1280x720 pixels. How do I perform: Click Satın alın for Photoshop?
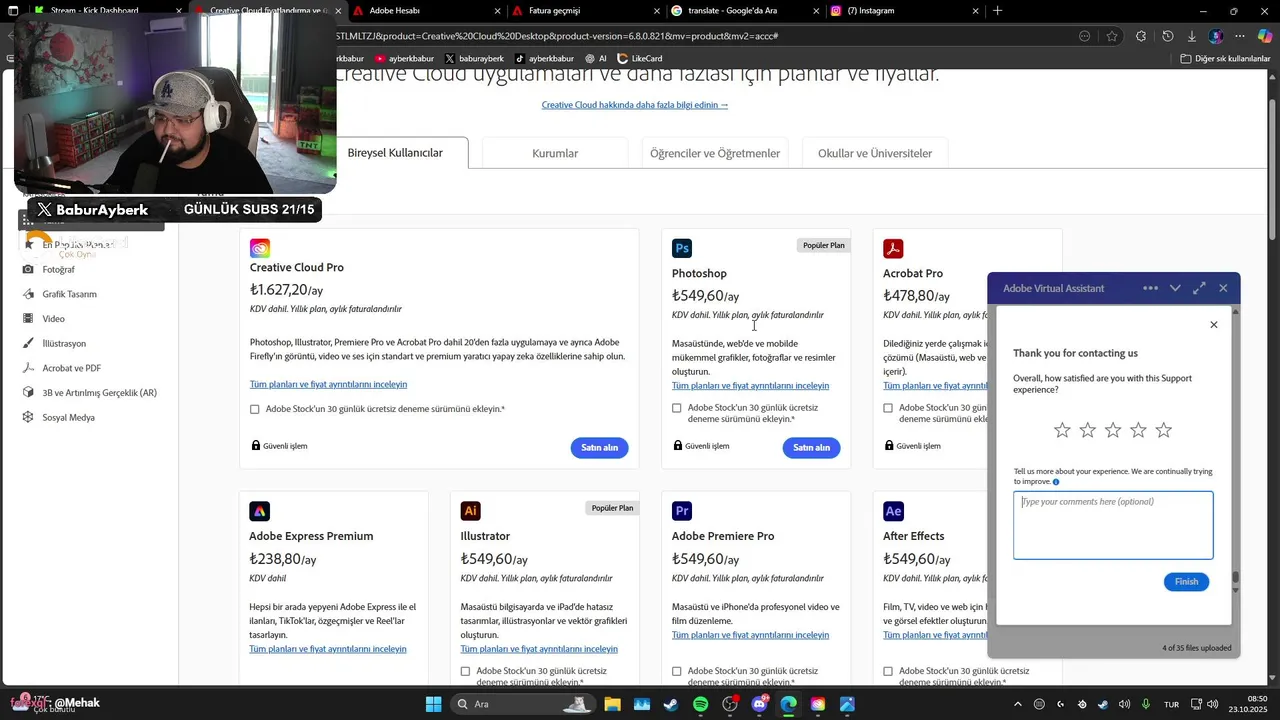pyautogui.click(x=811, y=447)
